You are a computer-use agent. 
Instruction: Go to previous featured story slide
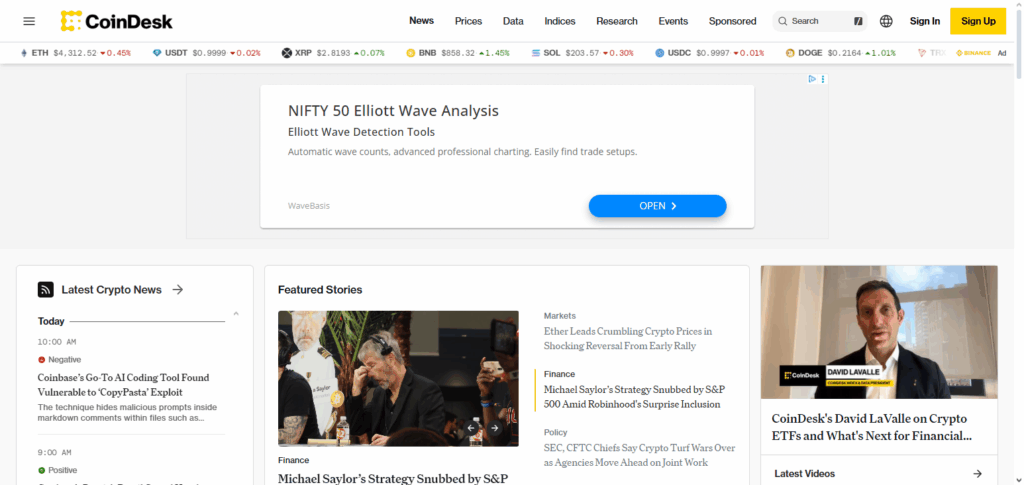[472, 428]
